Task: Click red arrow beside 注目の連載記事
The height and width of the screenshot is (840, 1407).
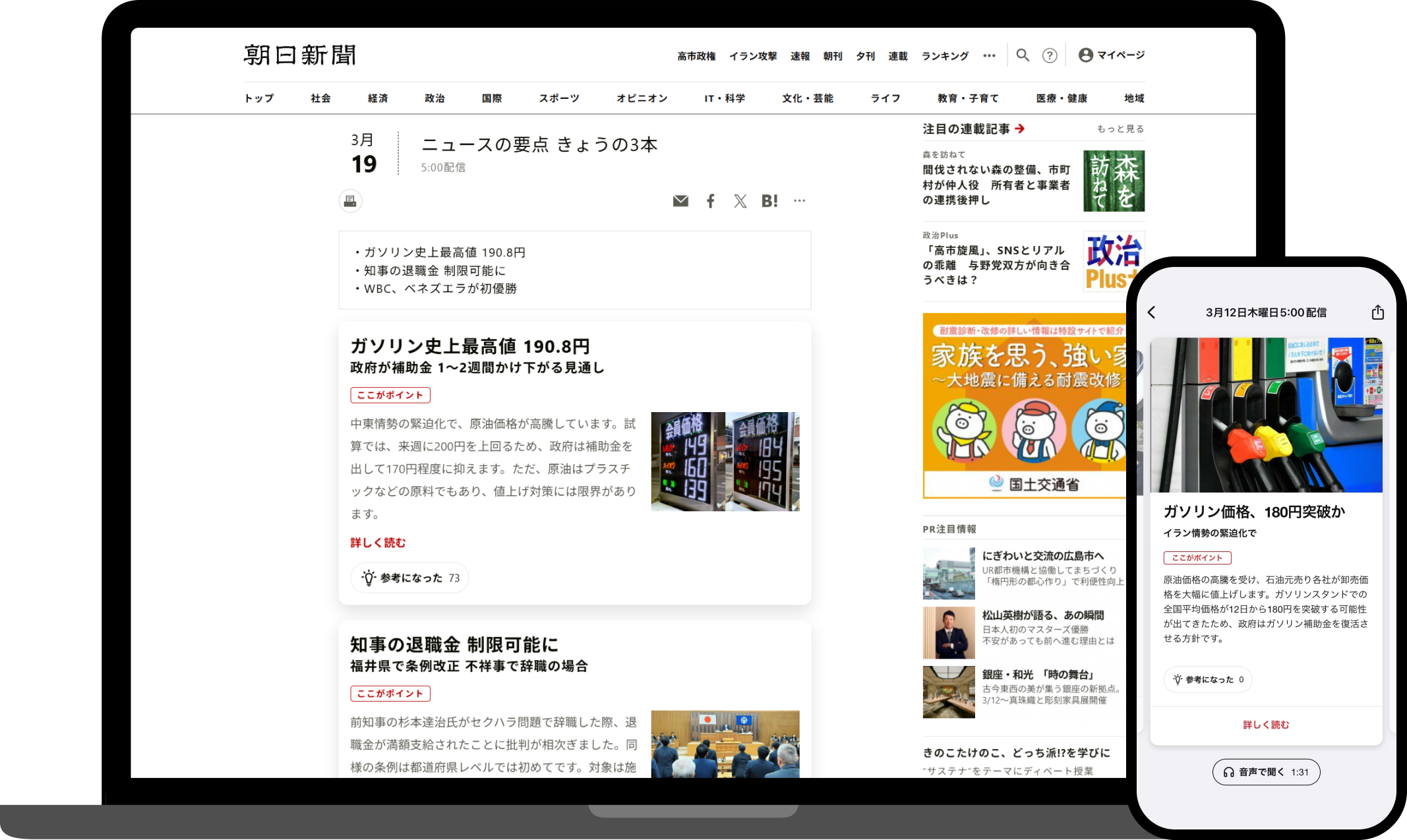Action: (x=1020, y=129)
